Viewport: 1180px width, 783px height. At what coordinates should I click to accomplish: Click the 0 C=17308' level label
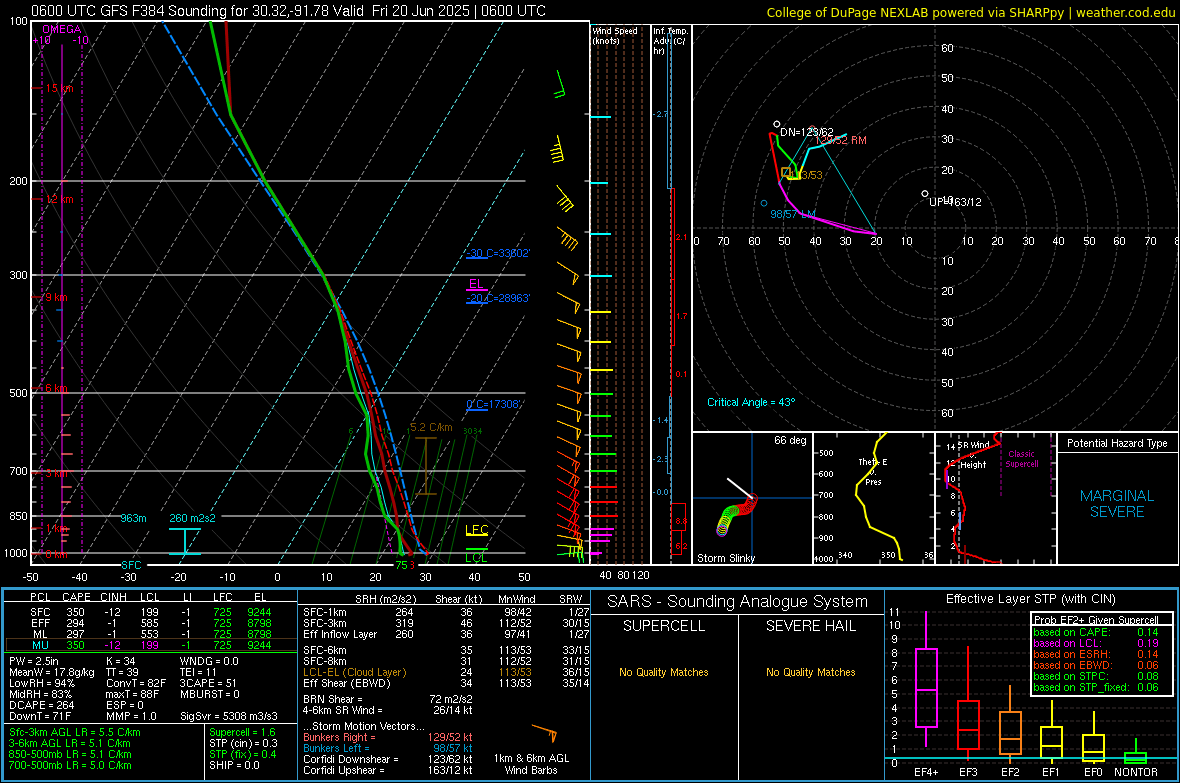click(x=493, y=404)
